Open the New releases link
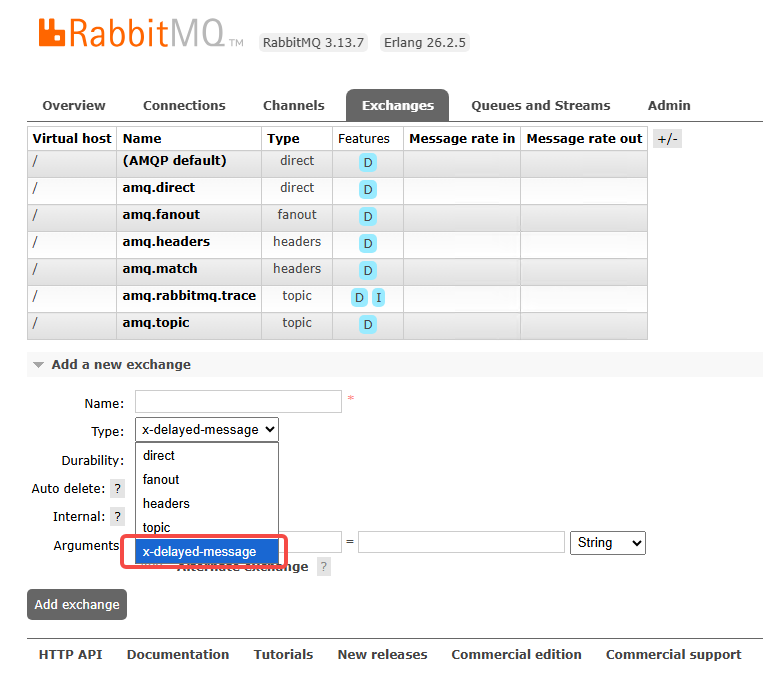The width and height of the screenshot is (763, 677). click(x=382, y=655)
